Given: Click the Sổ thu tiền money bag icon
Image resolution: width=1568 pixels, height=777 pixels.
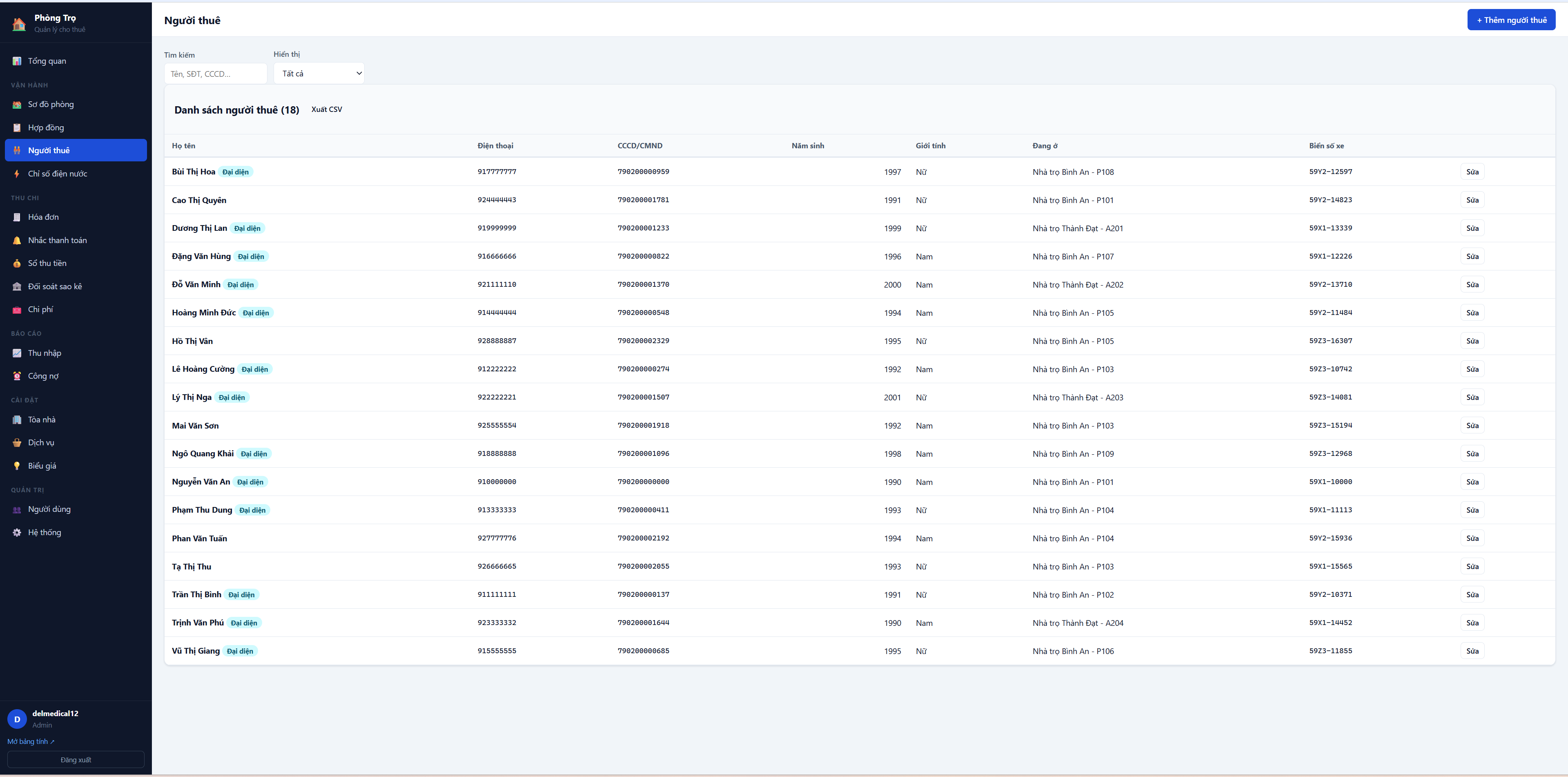Looking at the screenshot, I should [17, 263].
